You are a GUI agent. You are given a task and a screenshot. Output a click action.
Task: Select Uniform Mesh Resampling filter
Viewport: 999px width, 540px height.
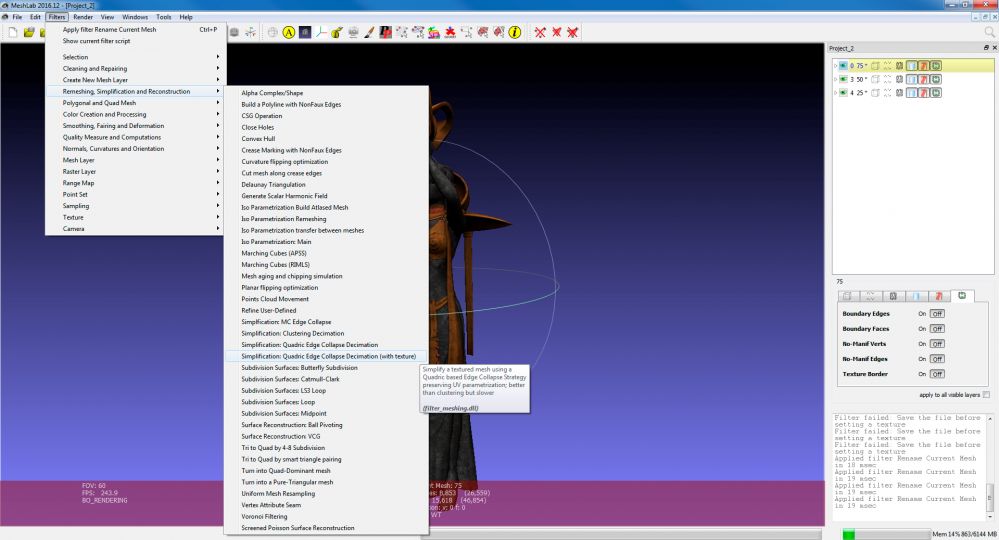point(326,494)
